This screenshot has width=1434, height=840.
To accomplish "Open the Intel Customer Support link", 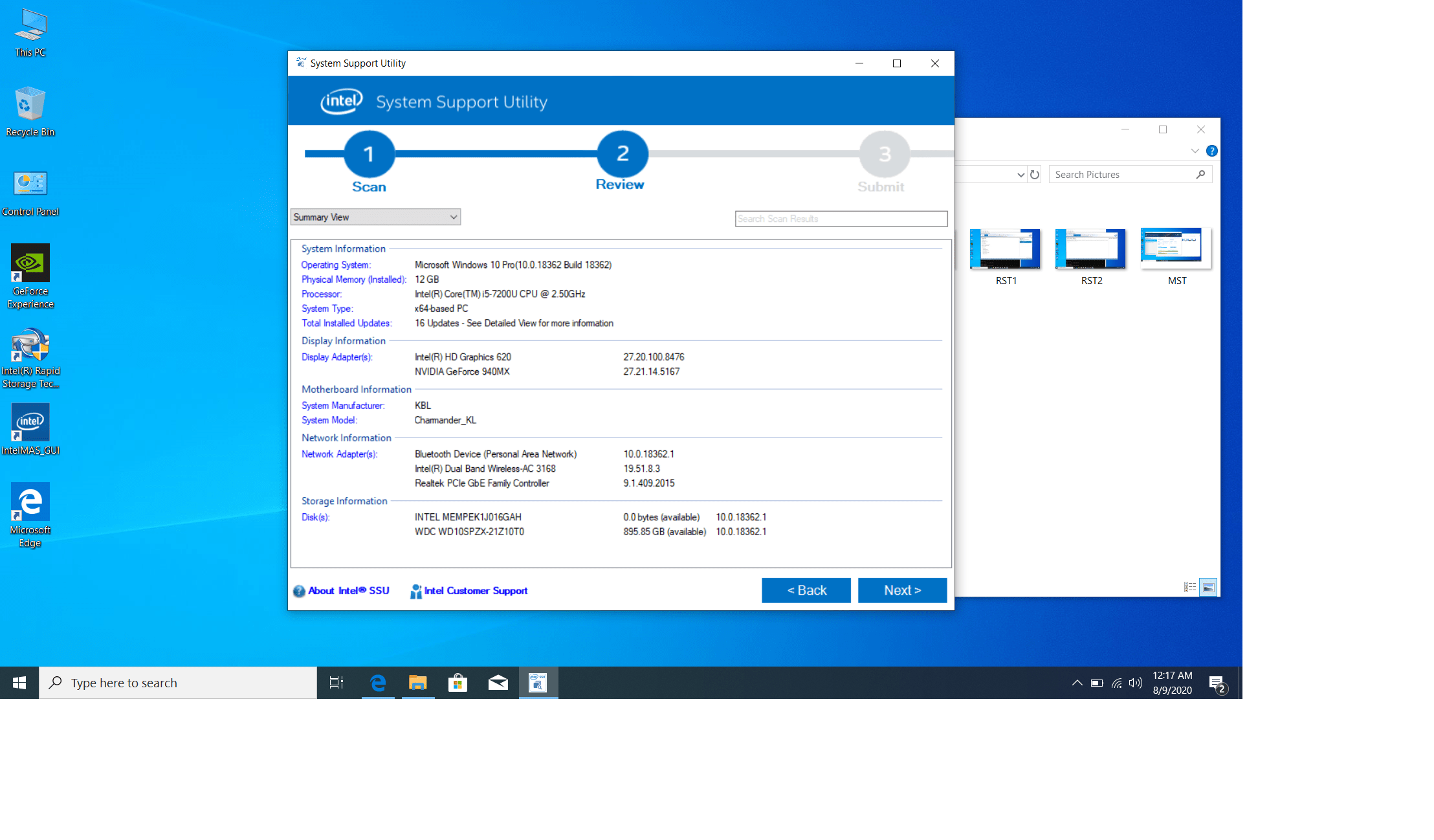I will 476,590.
